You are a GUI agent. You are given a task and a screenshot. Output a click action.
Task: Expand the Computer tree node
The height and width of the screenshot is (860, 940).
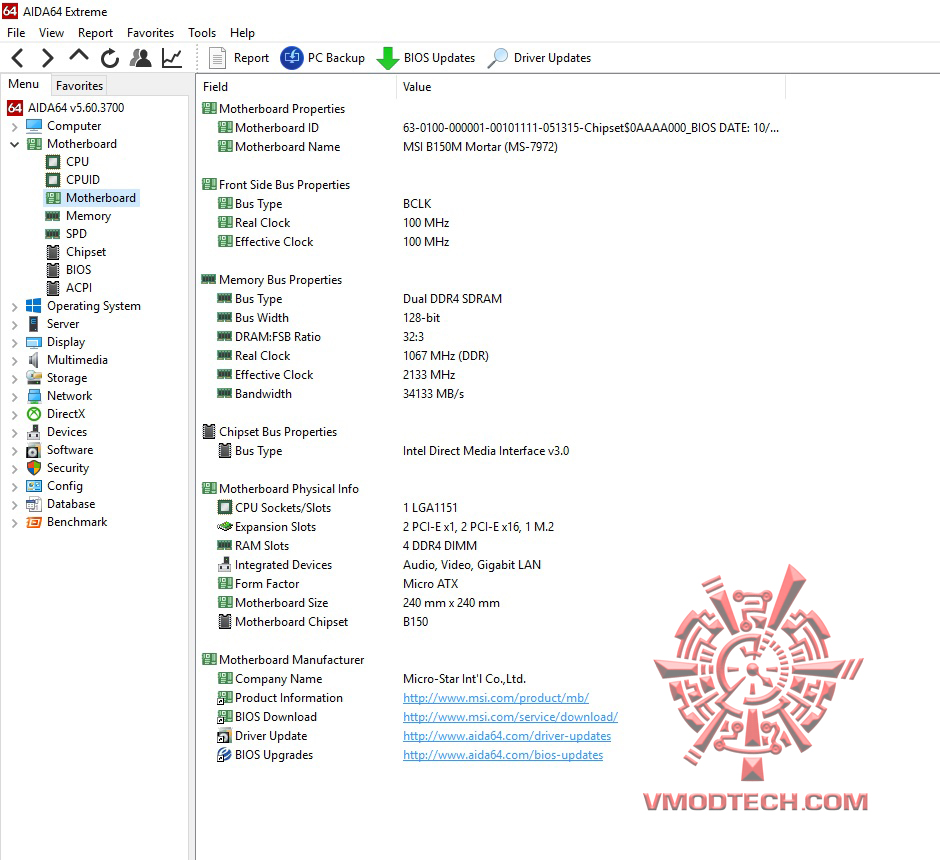click(x=14, y=126)
